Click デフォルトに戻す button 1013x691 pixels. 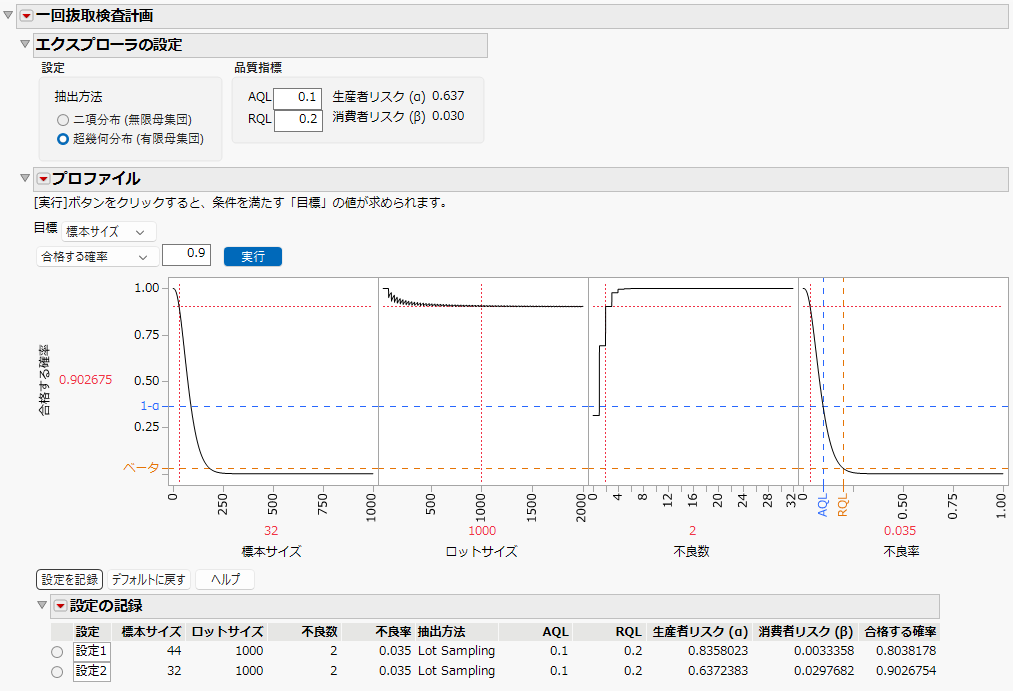tap(149, 580)
